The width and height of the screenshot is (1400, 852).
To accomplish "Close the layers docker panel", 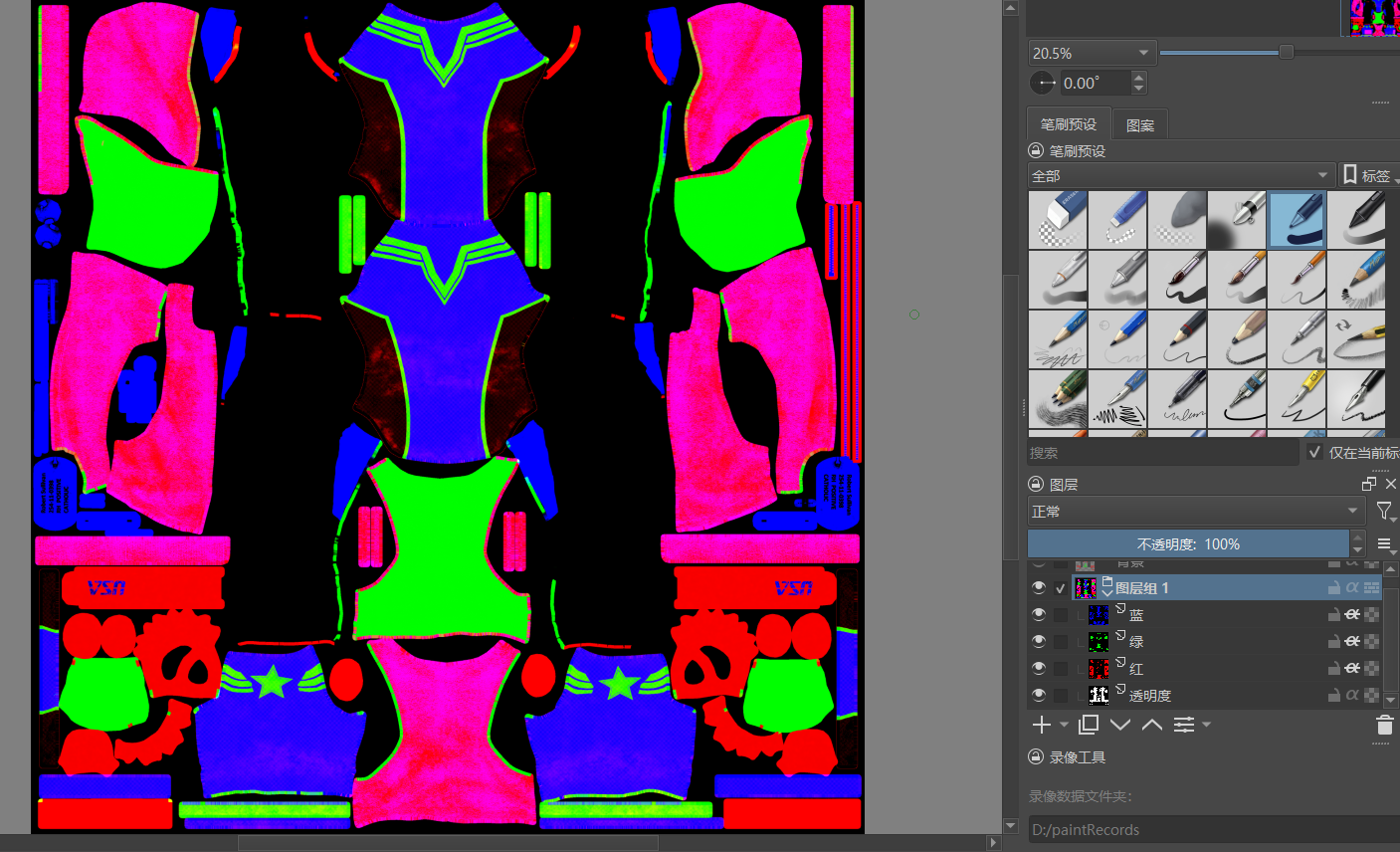I will [1391, 484].
